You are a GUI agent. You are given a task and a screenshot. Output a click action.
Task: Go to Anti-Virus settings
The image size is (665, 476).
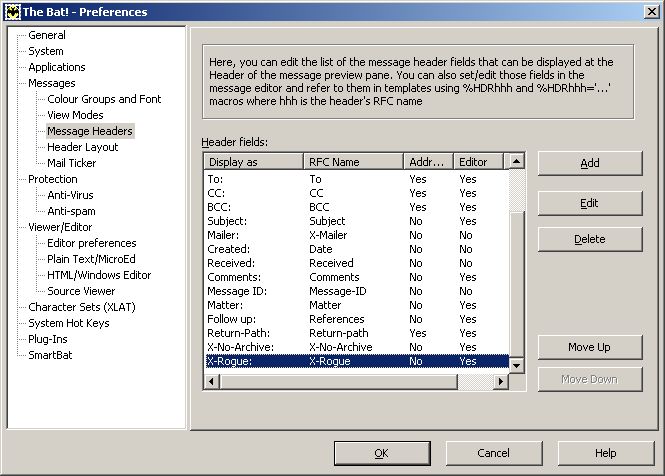(70, 195)
